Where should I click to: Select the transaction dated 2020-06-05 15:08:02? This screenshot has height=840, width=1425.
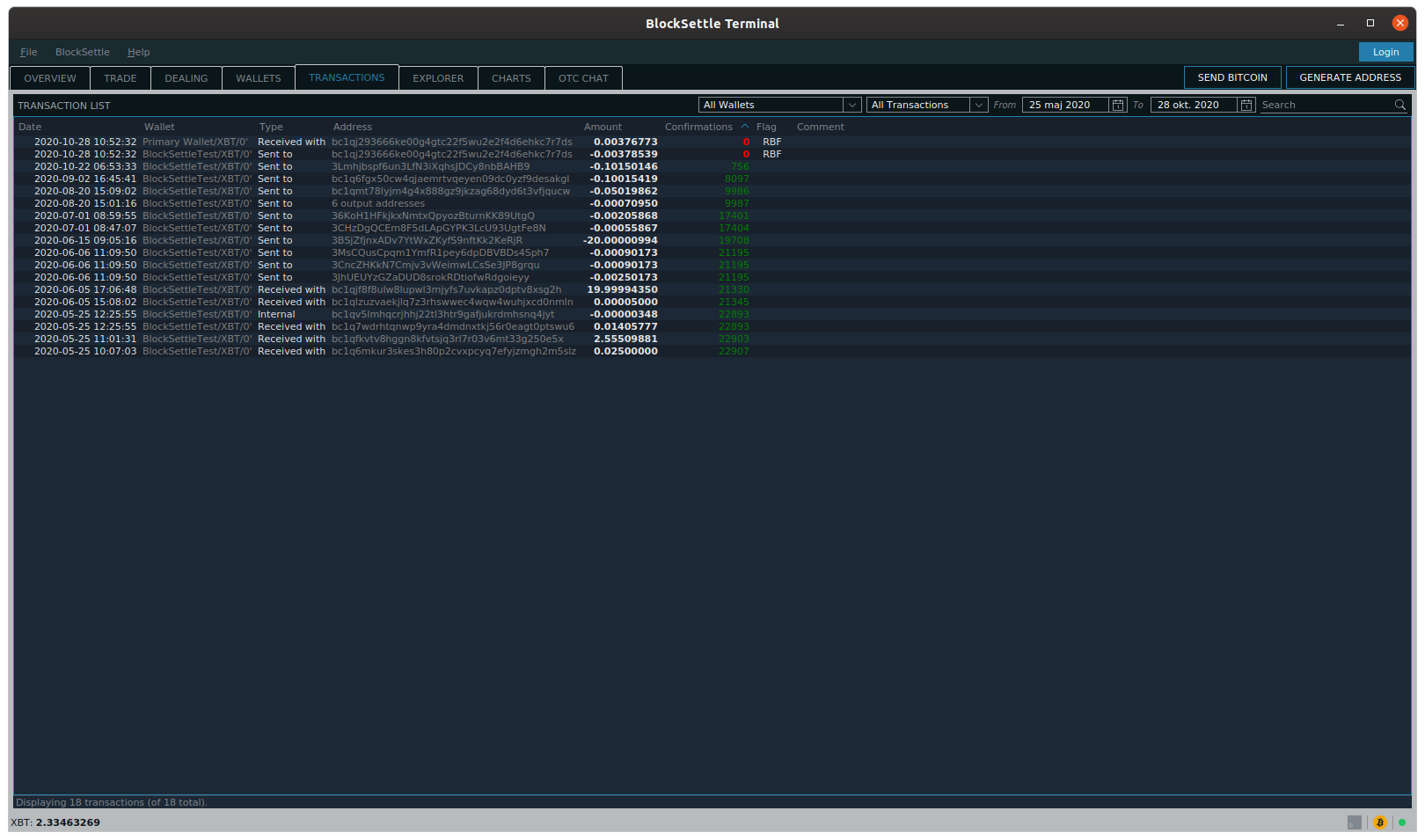tap(712, 302)
